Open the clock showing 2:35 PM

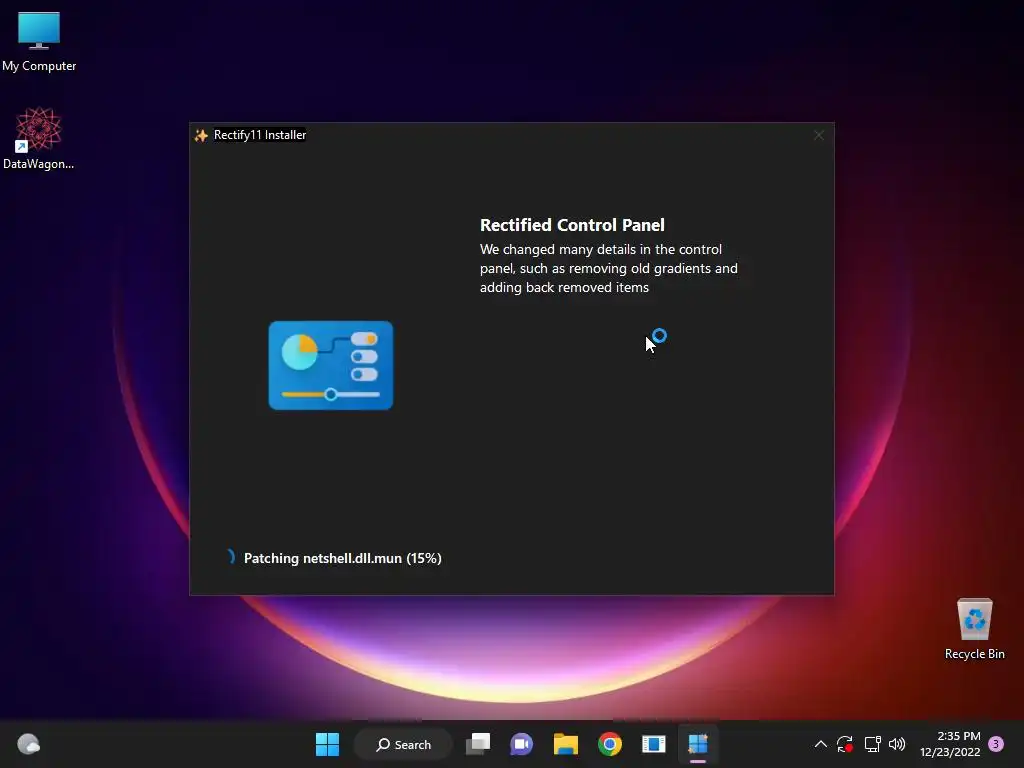coord(950,744)
